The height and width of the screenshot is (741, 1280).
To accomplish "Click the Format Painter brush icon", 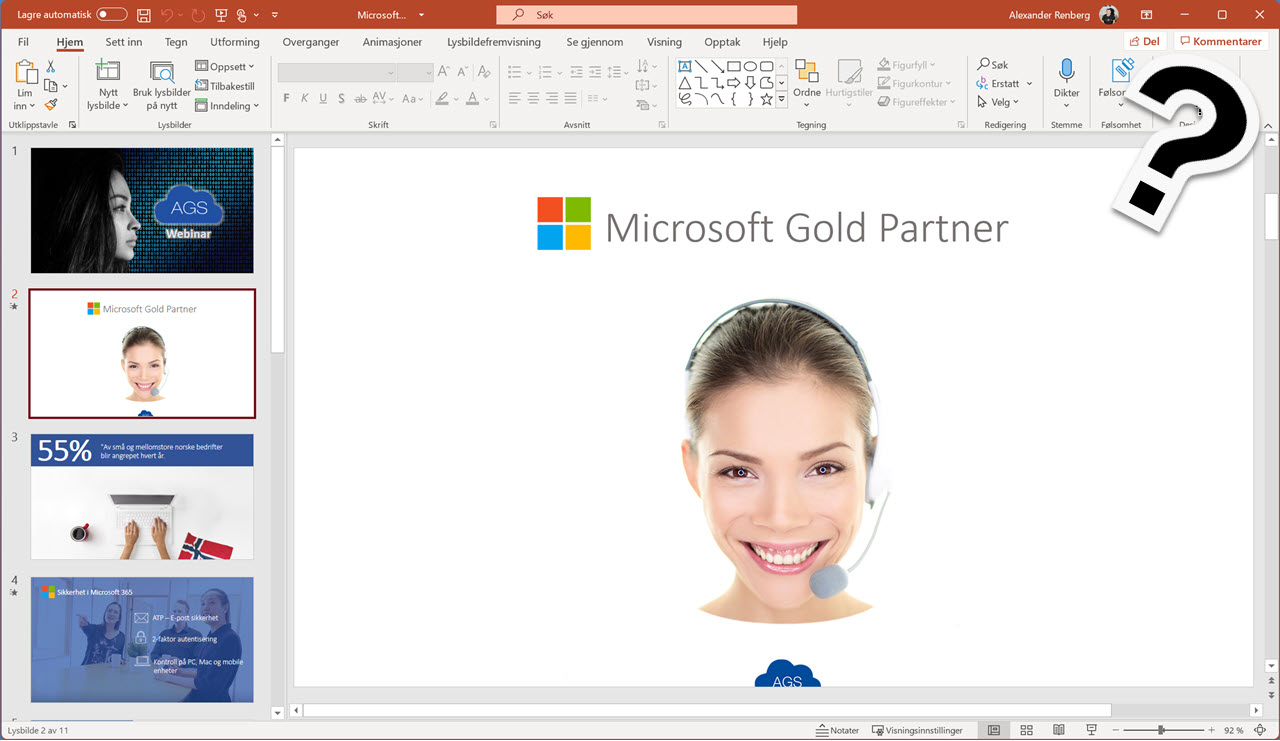I will pyautogui.click(x=51, y=104).
